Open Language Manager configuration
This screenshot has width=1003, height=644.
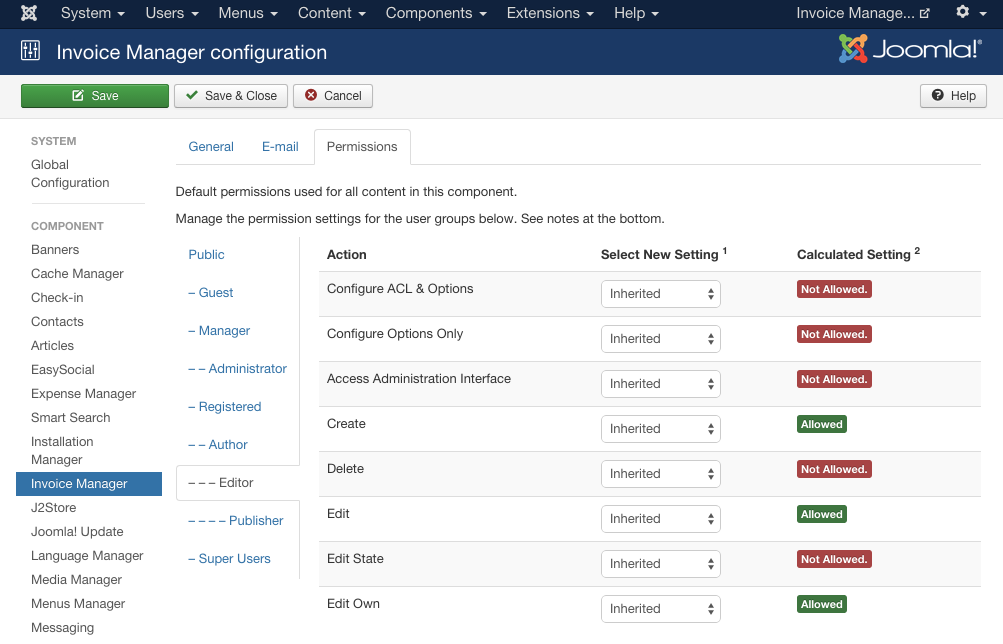tap(87, 556)
